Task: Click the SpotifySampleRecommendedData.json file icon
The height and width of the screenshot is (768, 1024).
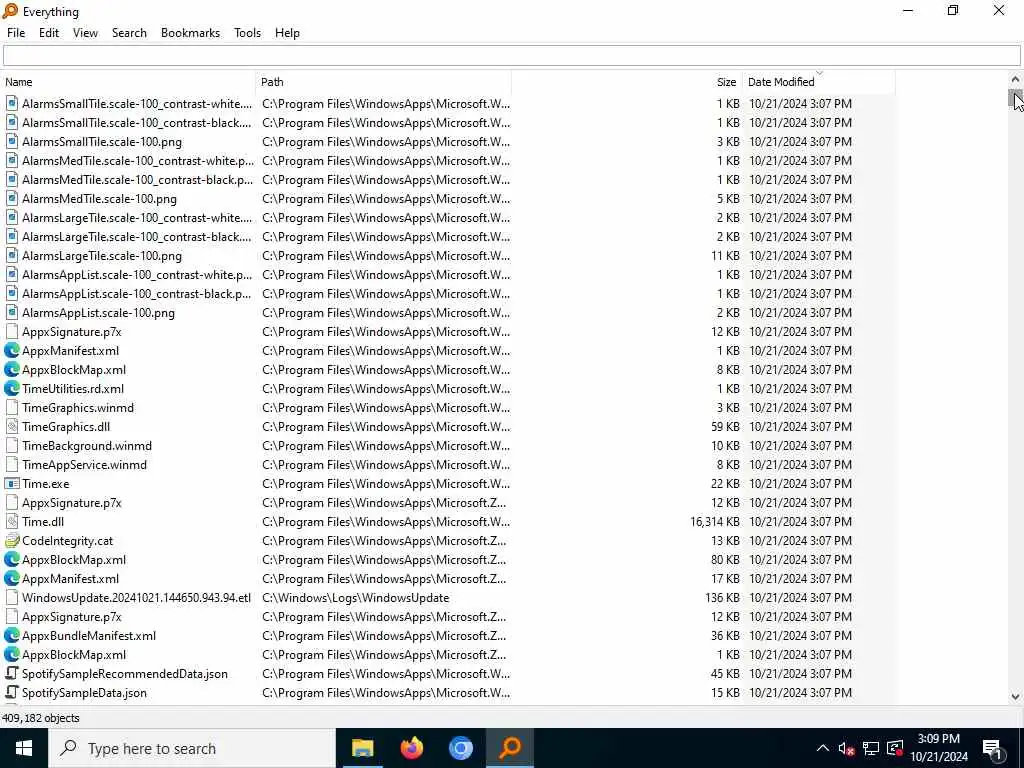Action: tap(11, 673)
